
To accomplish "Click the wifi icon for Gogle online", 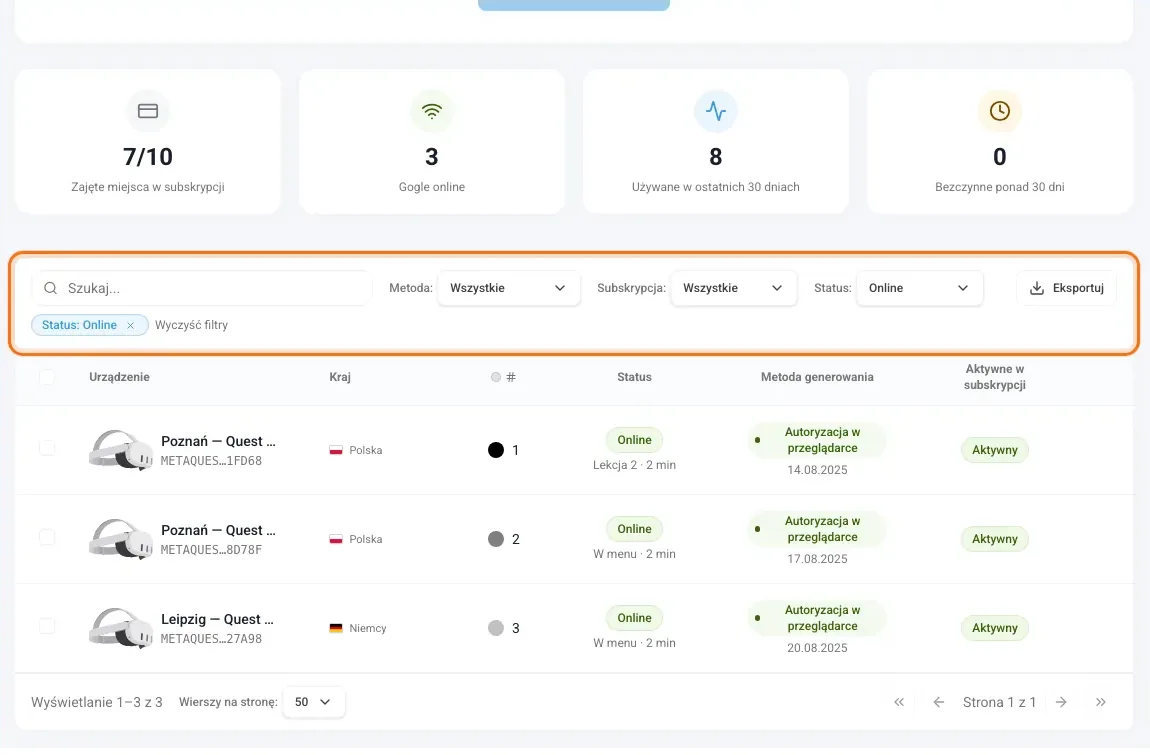I will (x=432, y=112).
